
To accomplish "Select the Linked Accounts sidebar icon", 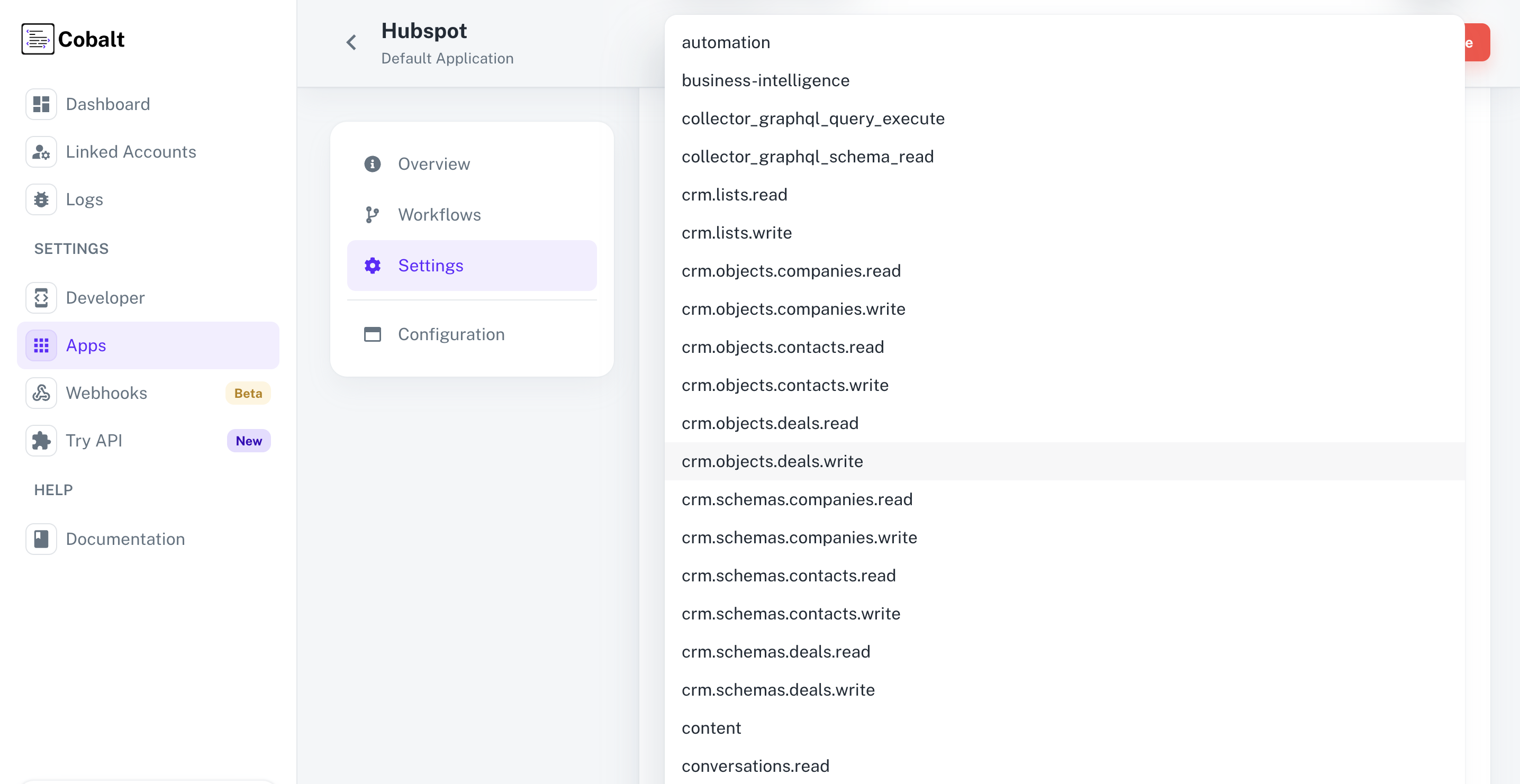I will 41,152.
